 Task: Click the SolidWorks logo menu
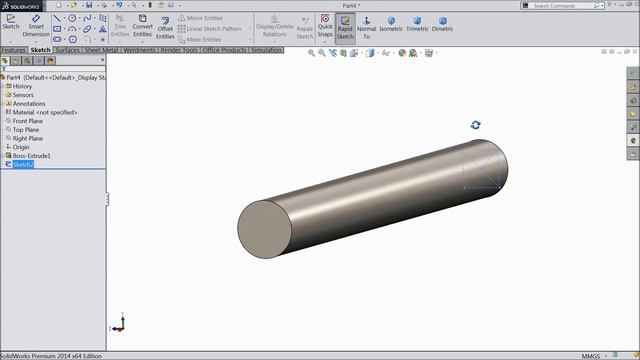tap(21, 6)
